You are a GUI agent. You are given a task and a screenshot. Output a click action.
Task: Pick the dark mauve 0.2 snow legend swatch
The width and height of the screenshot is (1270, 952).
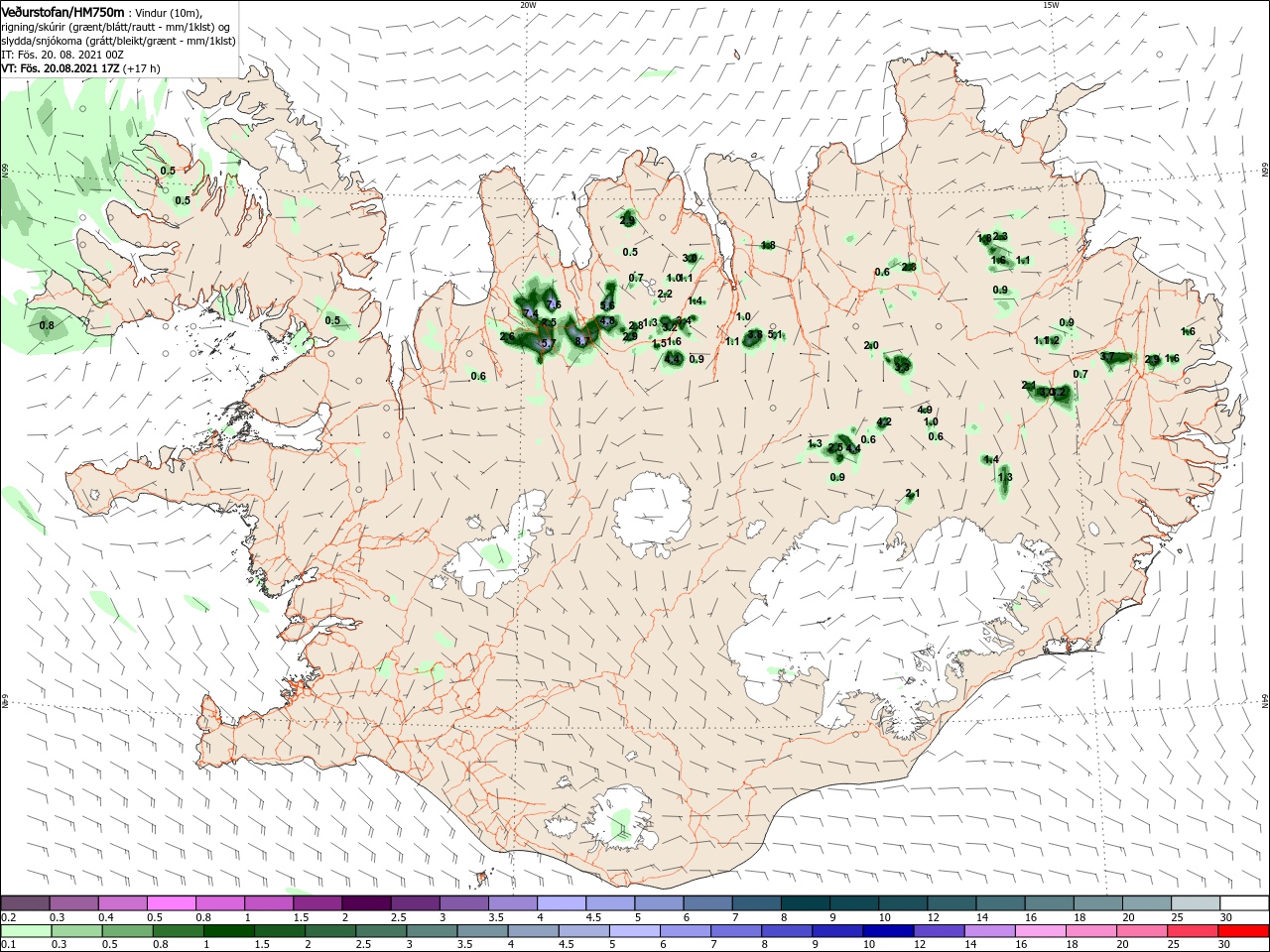pos(25,903)
